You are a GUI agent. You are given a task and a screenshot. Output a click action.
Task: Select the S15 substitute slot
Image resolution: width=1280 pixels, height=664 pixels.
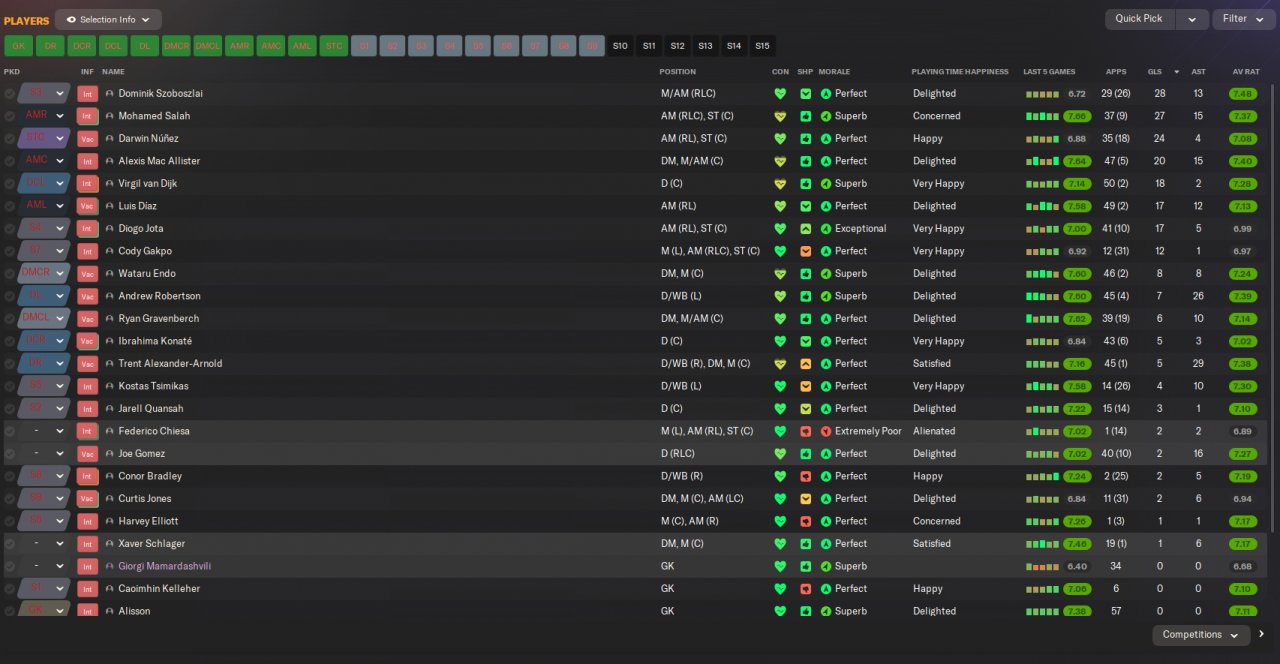[x=763, y=46]
